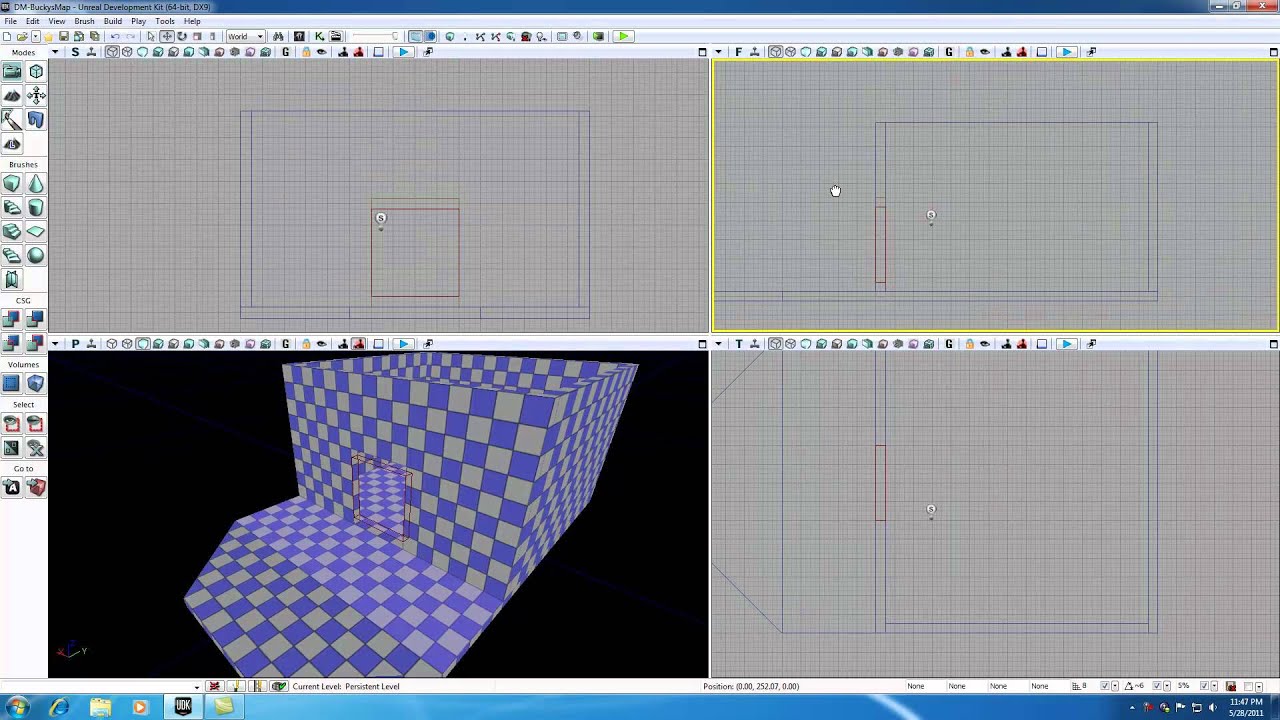Choose the Card/Volumetric brush

point(12,279)
